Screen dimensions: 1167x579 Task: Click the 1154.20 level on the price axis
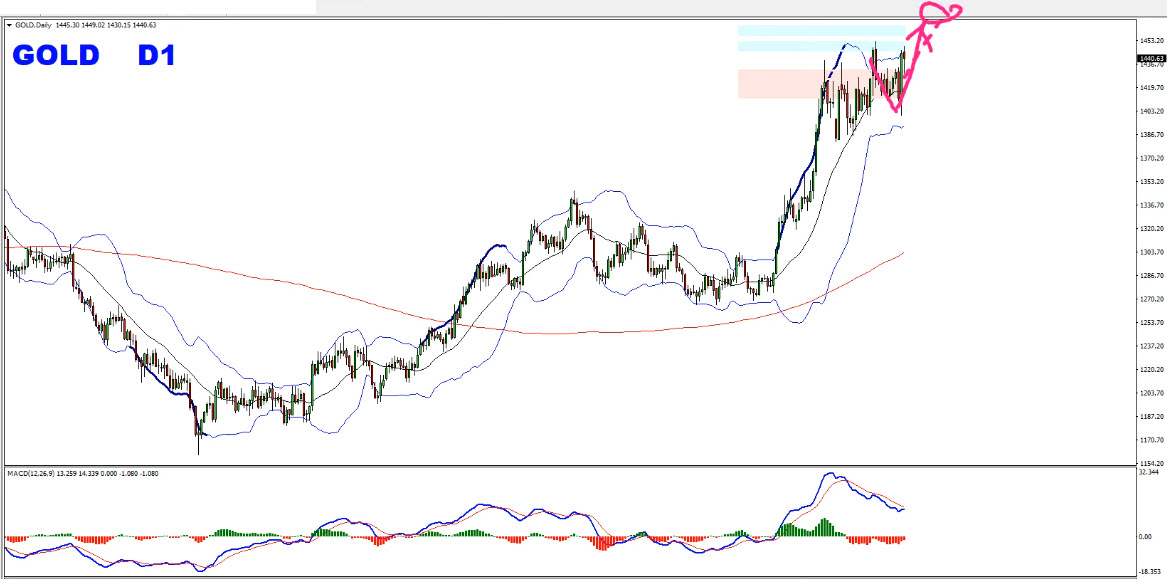point(1150,464)
